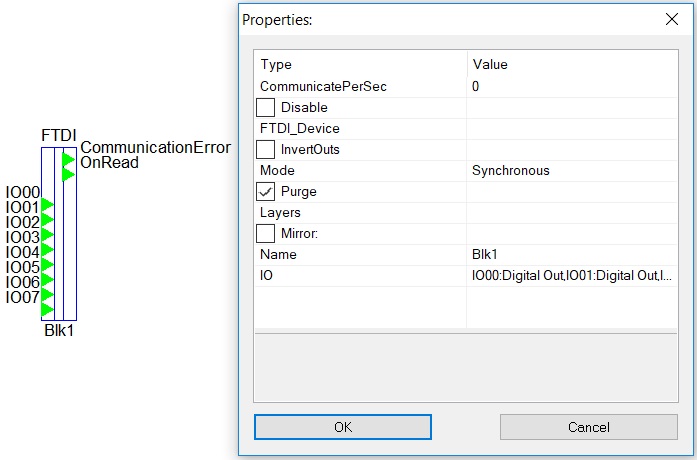Image resolution: width=697 pixels, height=460 pixels.
Task: Click the OnRead output pin arrow
Action: click(68, 174)
